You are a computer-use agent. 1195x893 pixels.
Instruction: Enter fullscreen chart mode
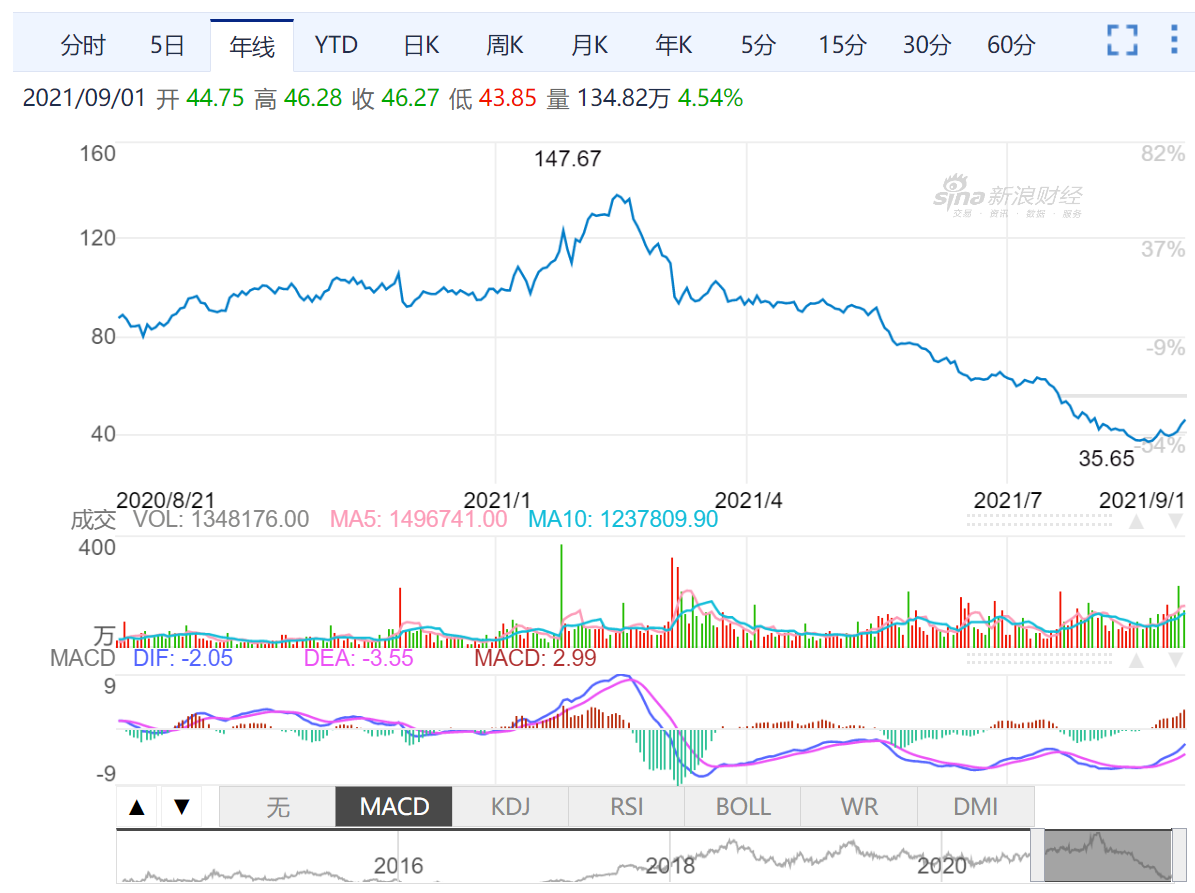(1123, 41)
